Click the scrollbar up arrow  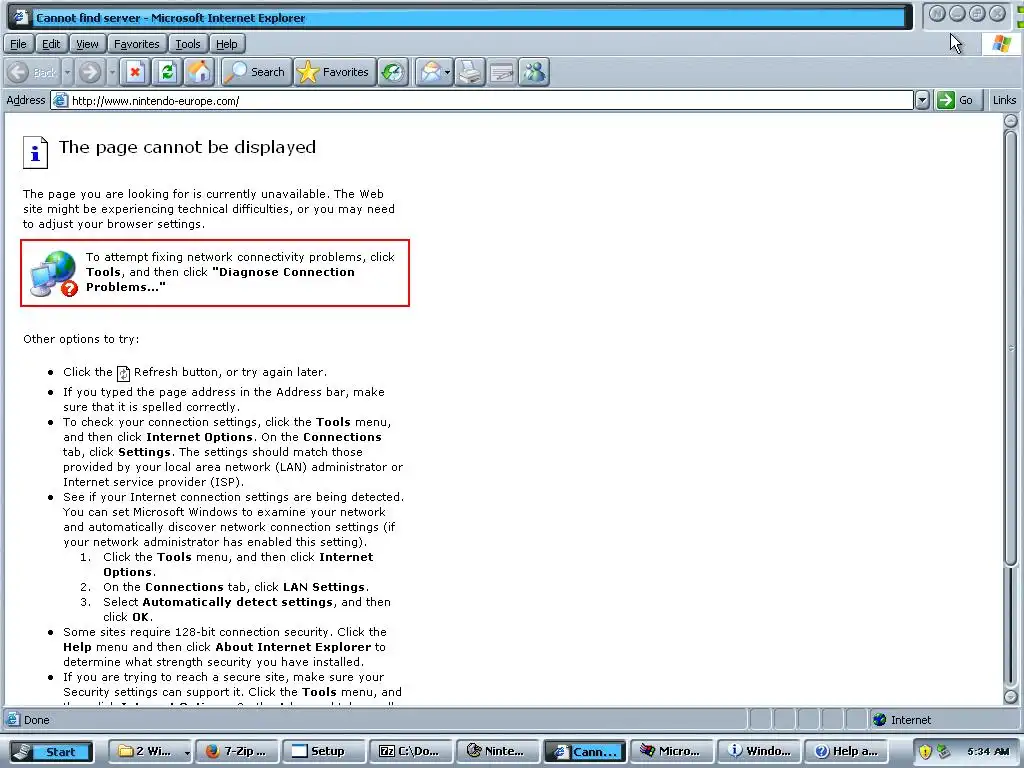pos(1010,121)
